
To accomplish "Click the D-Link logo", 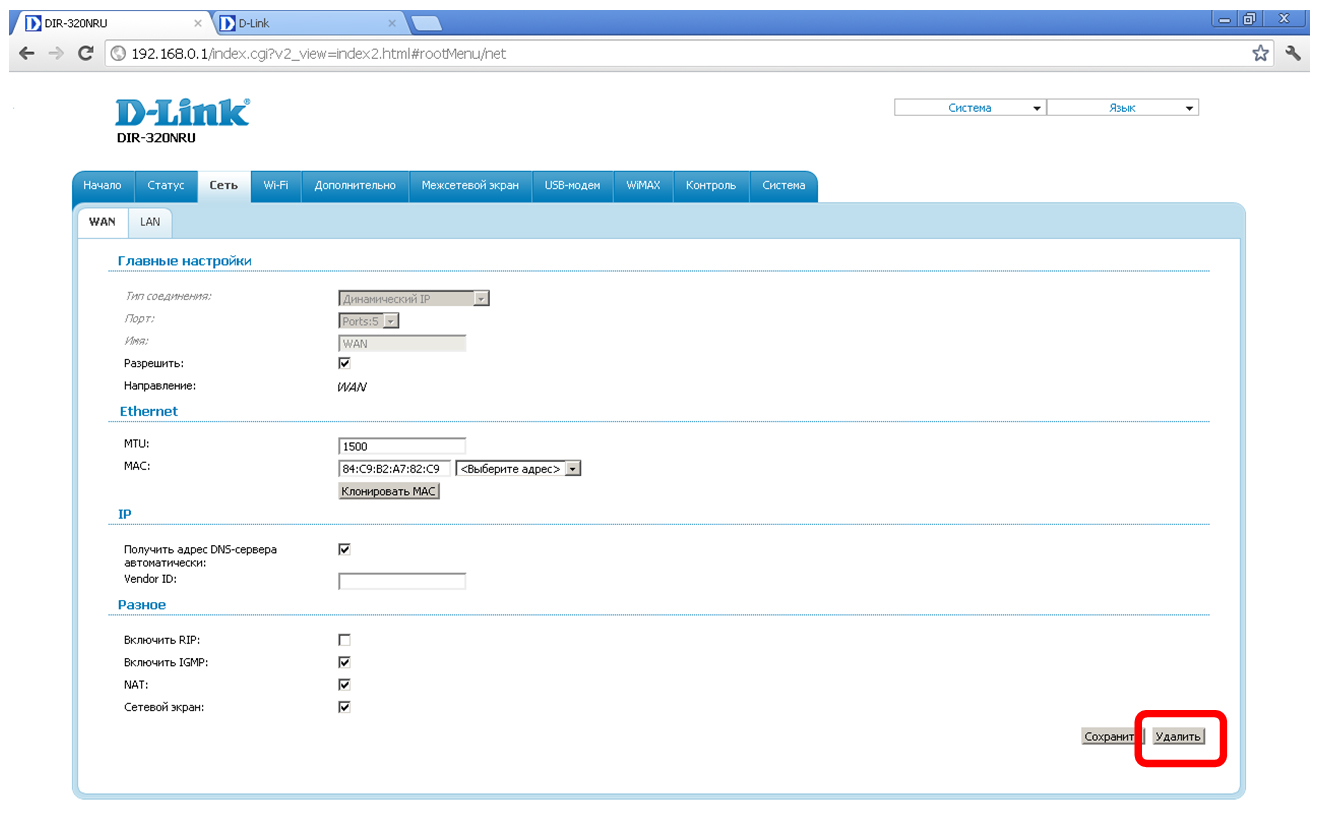I will (x=182, y=113).
